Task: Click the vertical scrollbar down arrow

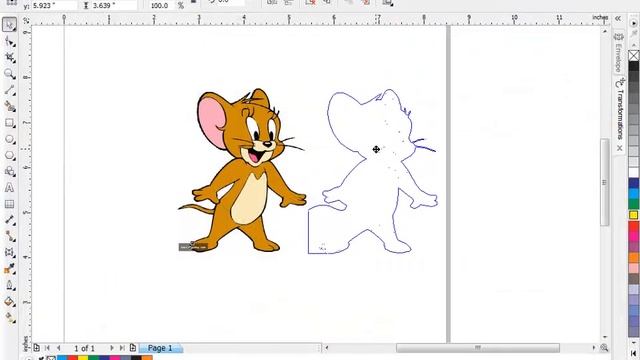Action: coord(605,337)
